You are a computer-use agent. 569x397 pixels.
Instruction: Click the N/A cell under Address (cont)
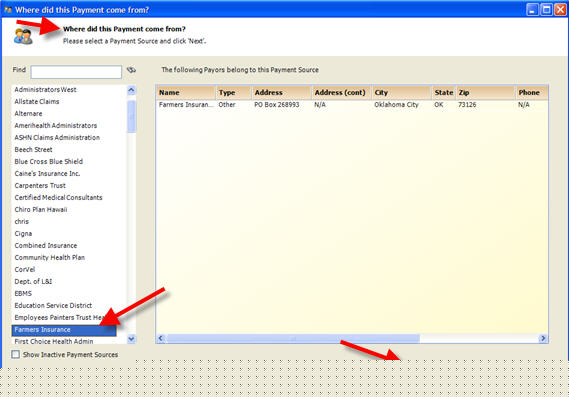(320, 105)
